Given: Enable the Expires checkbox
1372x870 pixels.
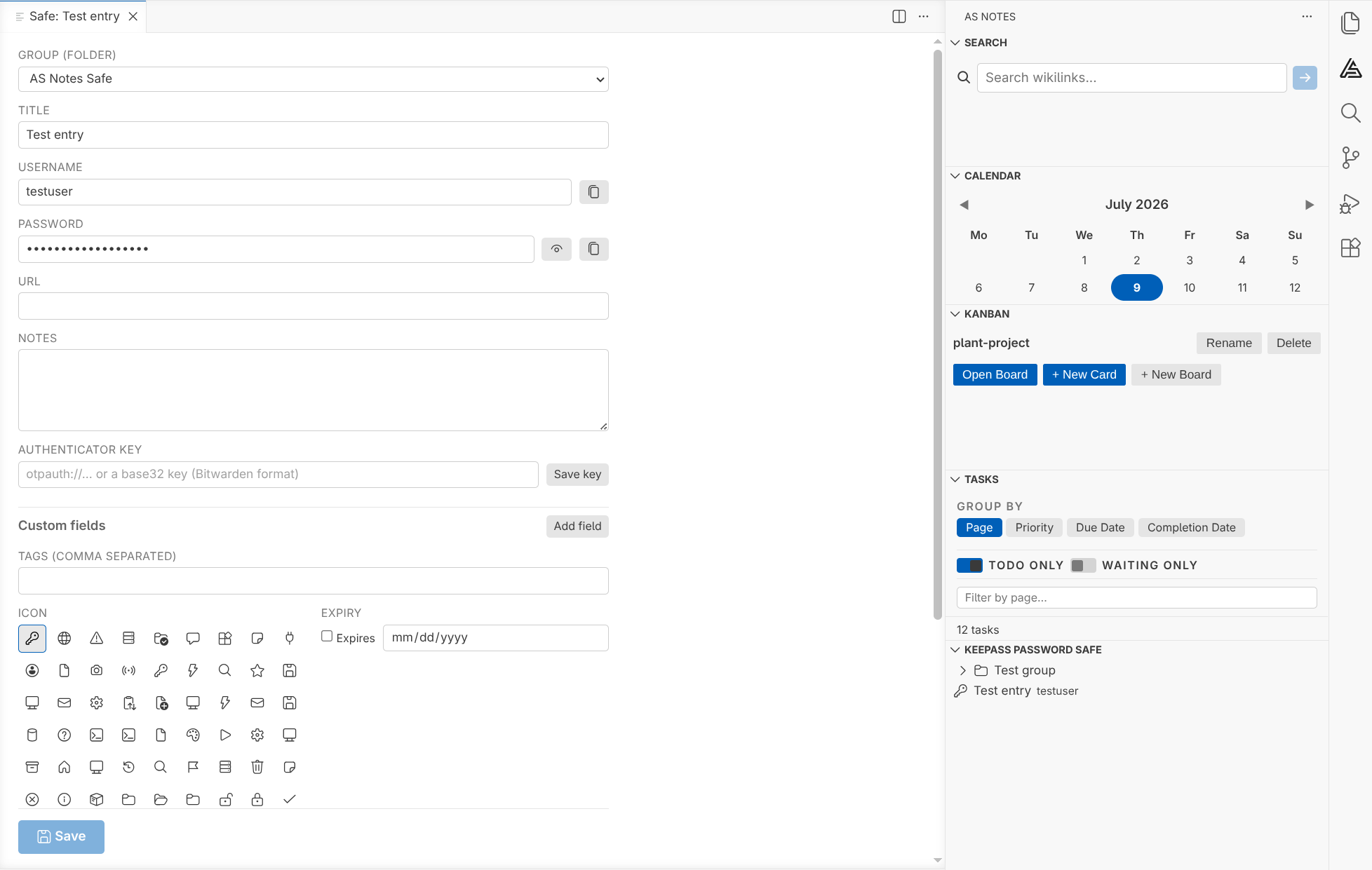Looking at the screenshot, I should point(327,637).
